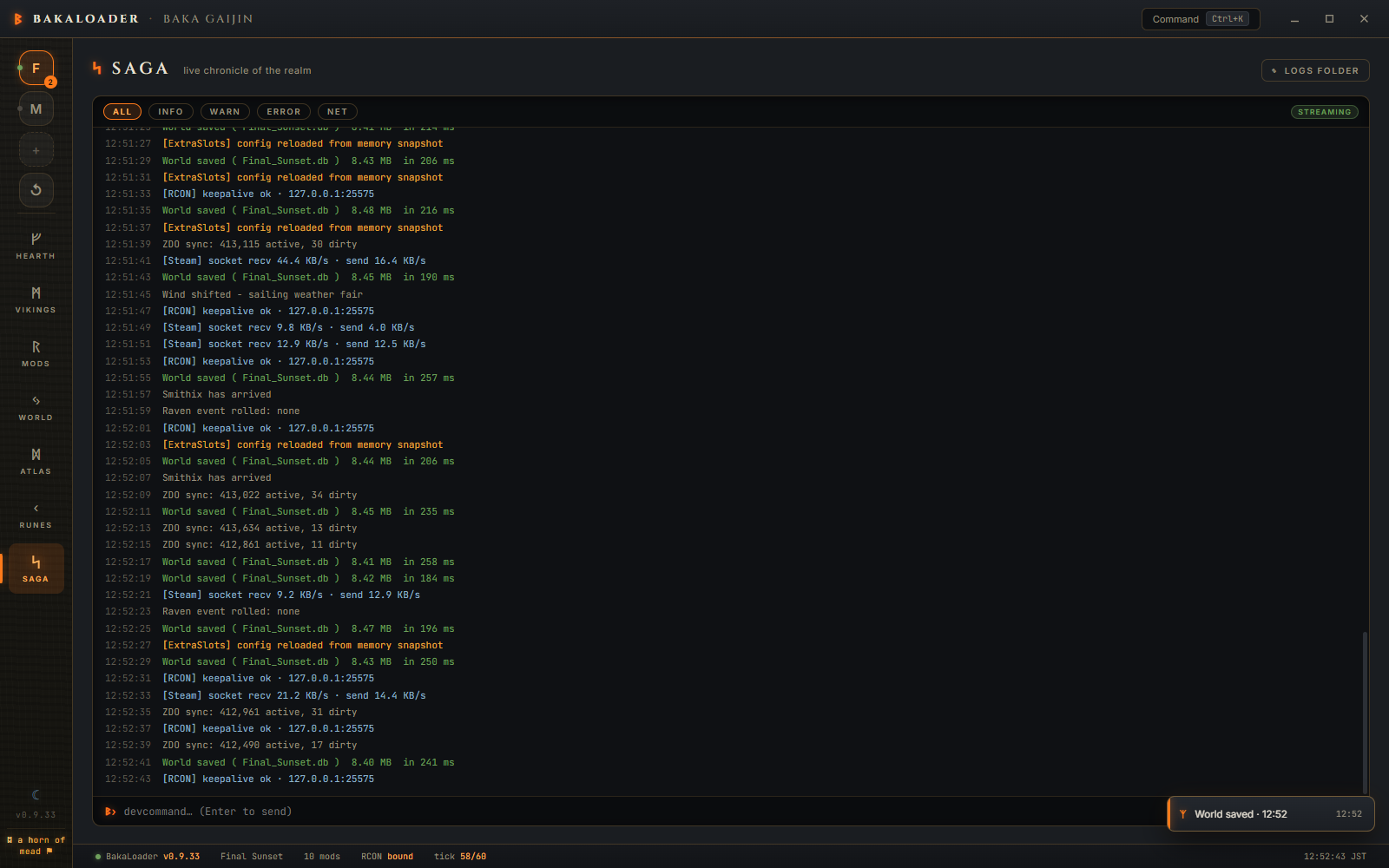Click 12:52:23 'Raven event rolled: none' line
This screenshot has height=868, width=1389.
tap(231, 612)
